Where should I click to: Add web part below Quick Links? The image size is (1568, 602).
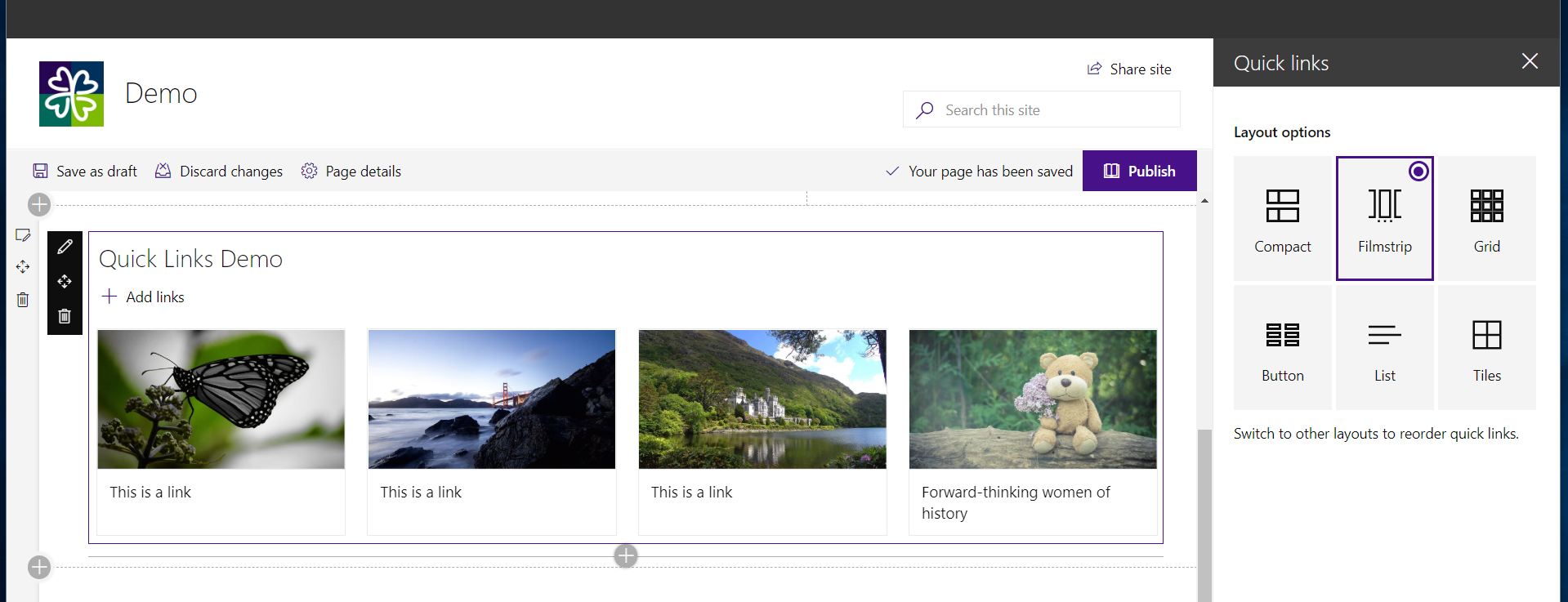click(626, 556)
